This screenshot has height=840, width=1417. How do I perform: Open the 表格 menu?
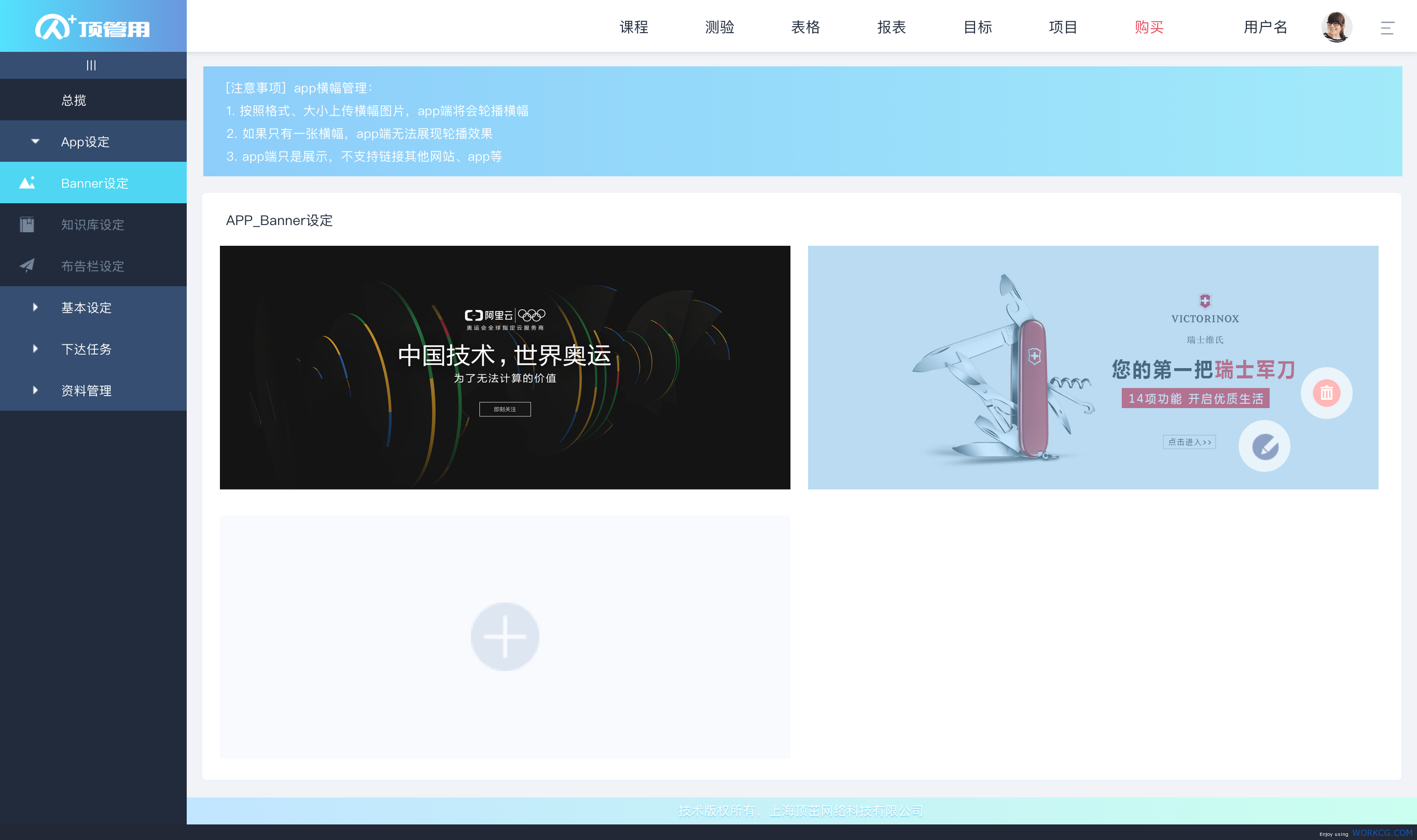point(805,27)
